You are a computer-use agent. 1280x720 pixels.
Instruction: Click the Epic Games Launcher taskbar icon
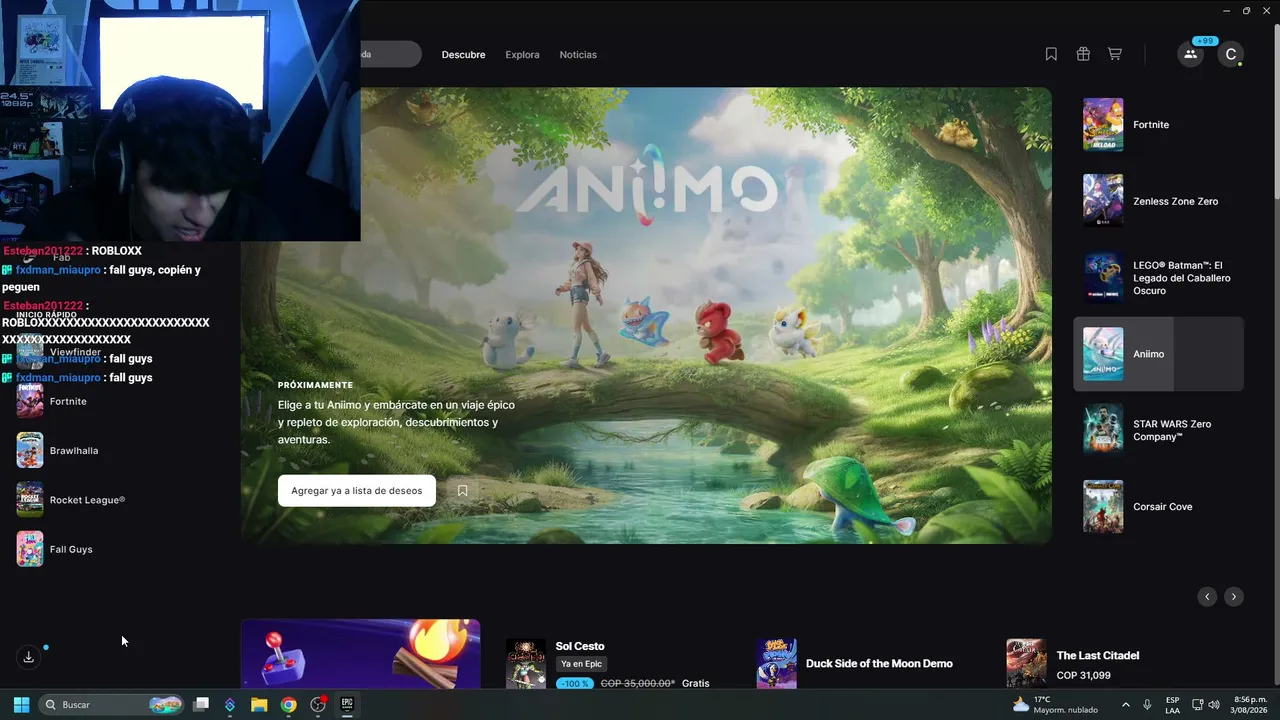point(347,704)
